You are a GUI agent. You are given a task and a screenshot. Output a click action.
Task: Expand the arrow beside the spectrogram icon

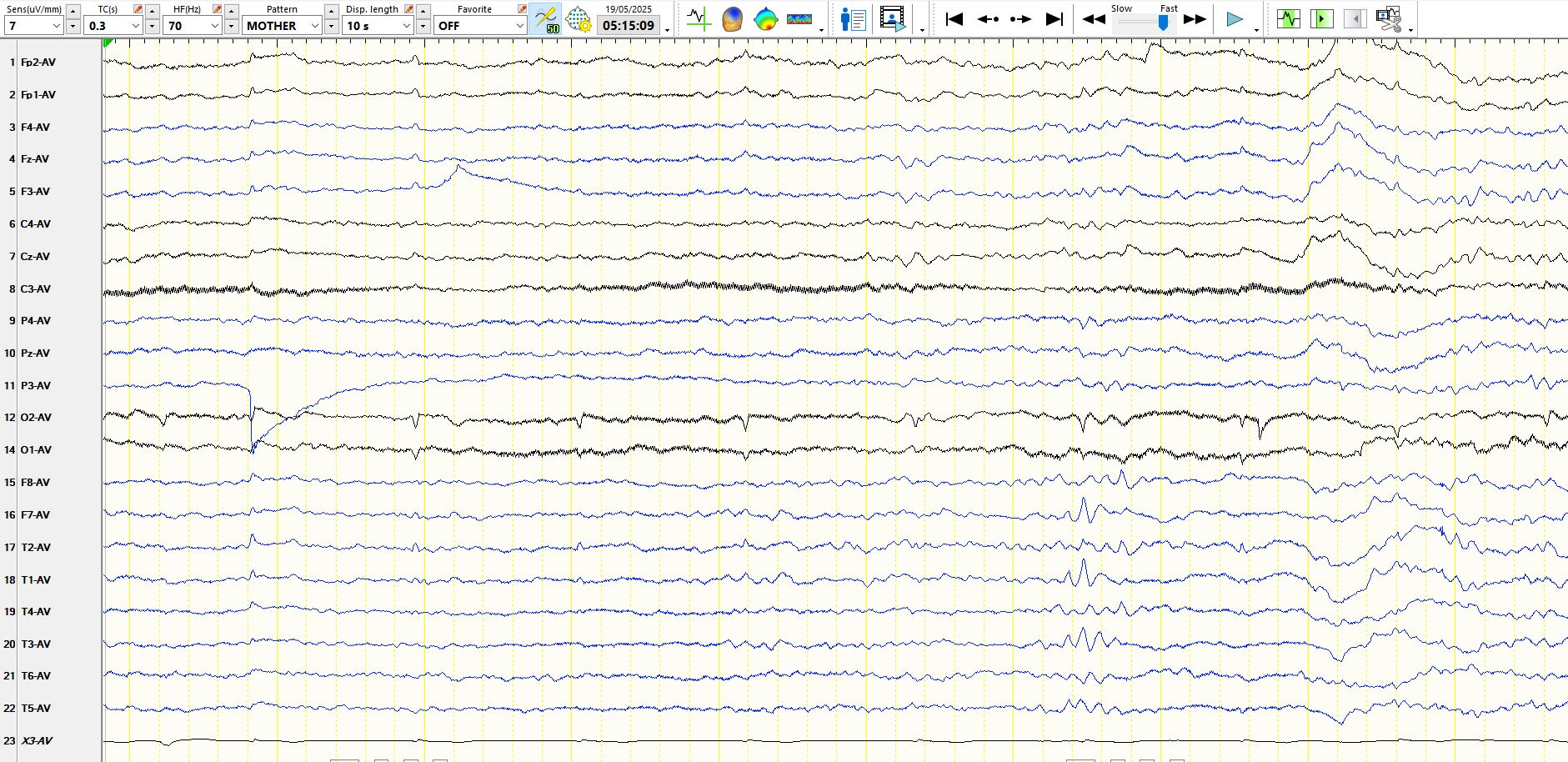point(821,30)
